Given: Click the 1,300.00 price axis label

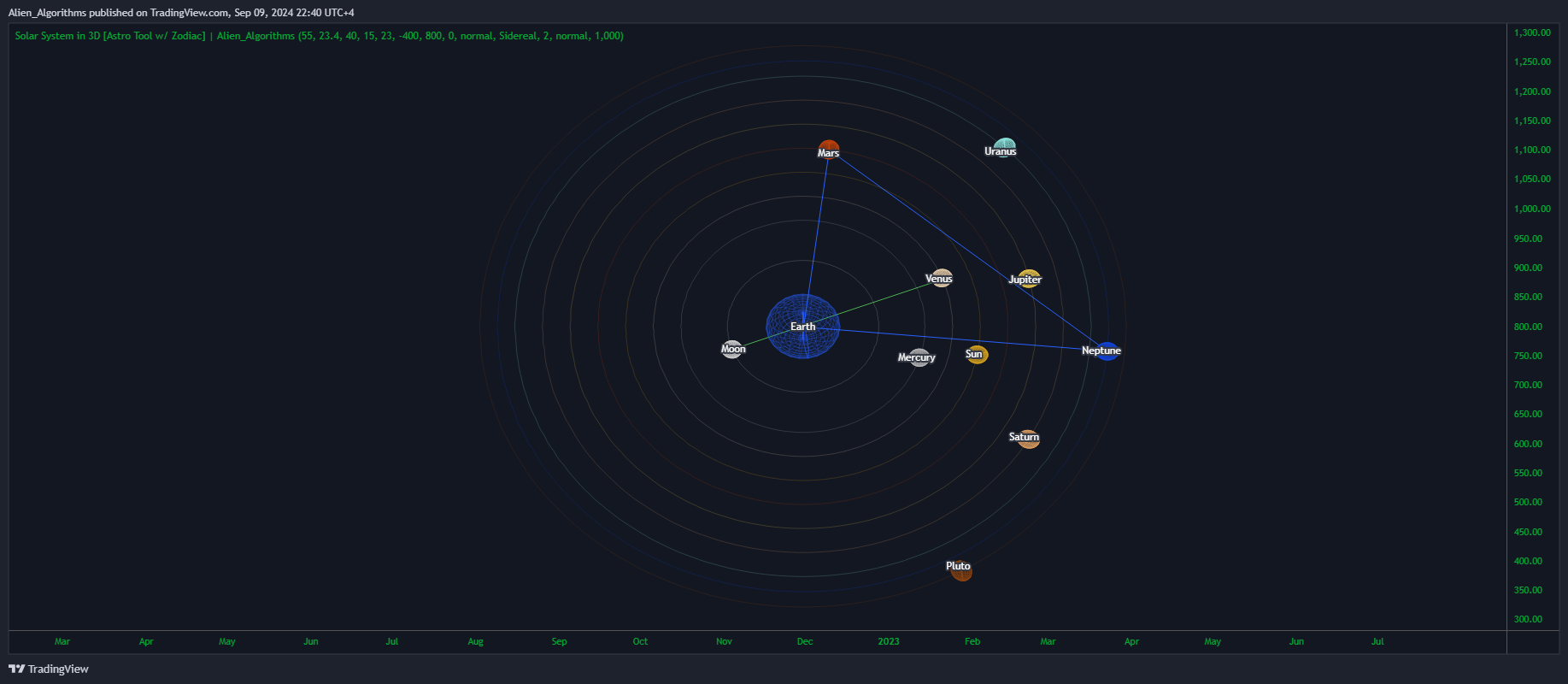Looking at the screenshot, I should (x=1532, y=32).
